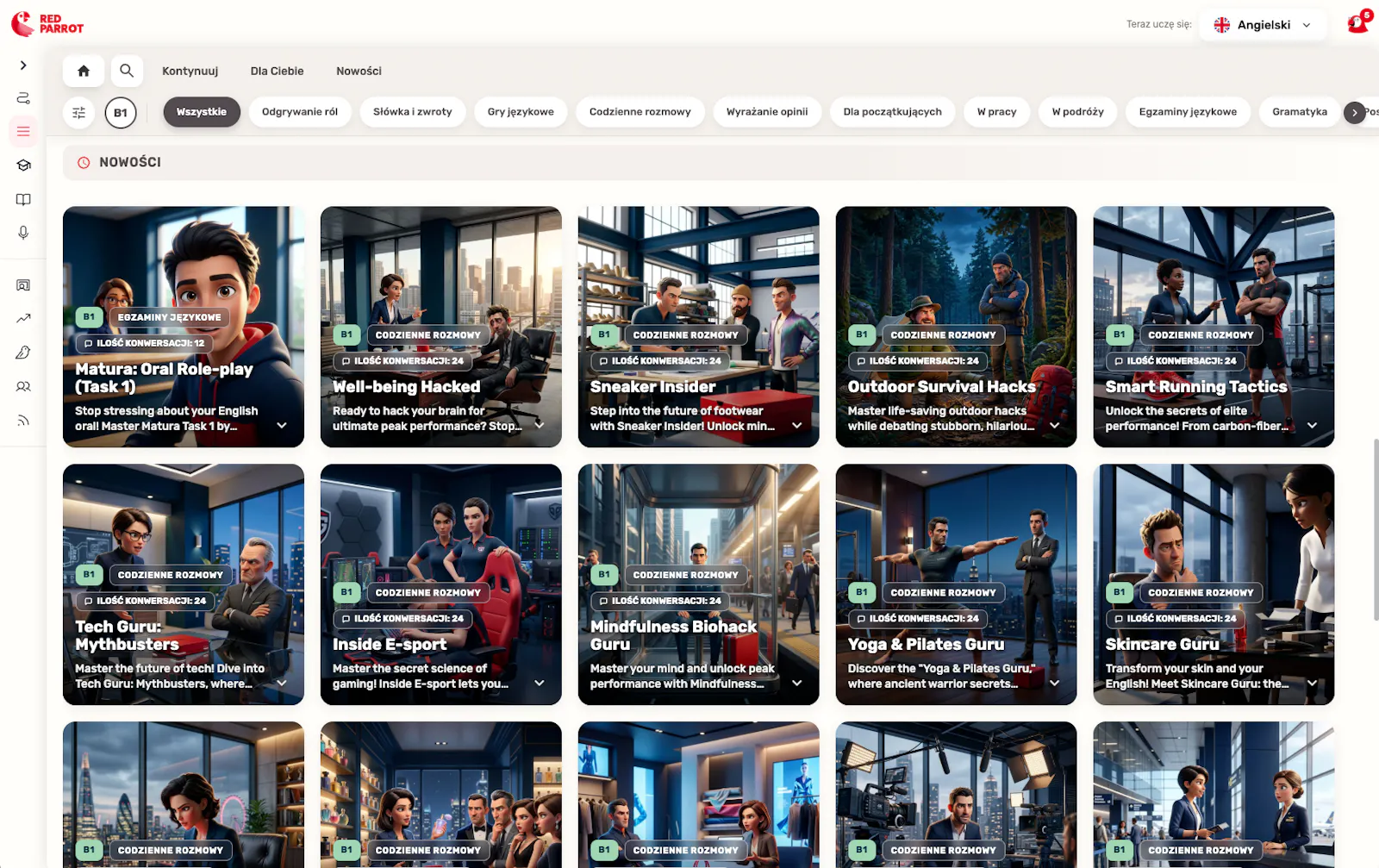Switch to Nowości tab

point(359,71)
